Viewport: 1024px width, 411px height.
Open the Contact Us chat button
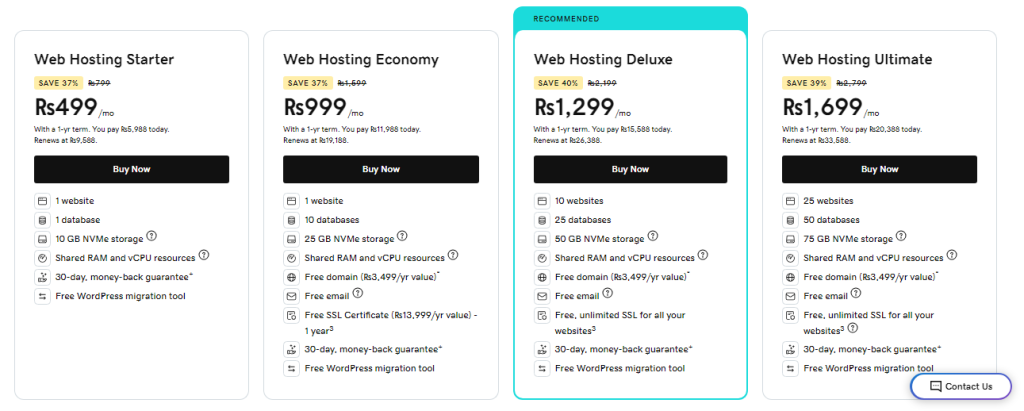[961, 386]
